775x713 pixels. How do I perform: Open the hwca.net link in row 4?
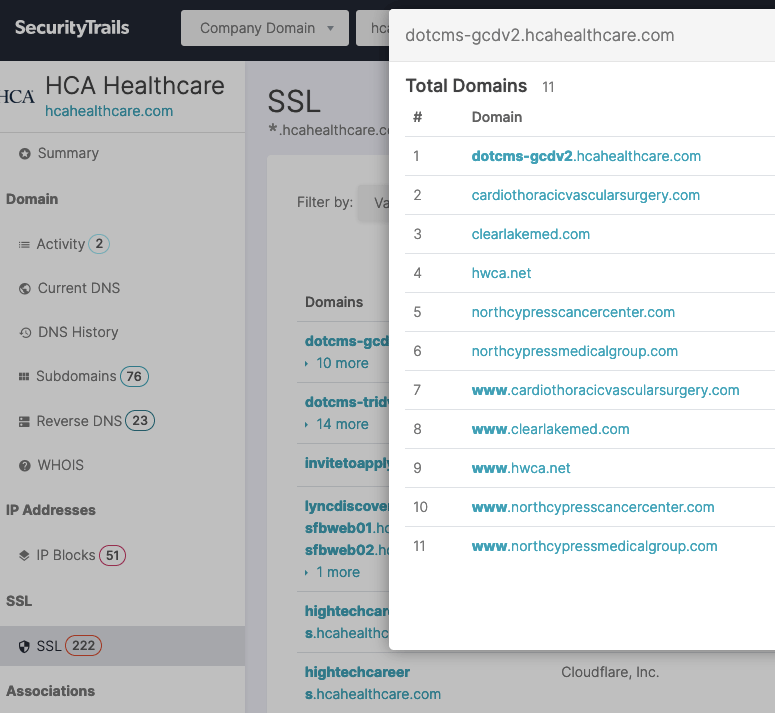click(501, 273)
